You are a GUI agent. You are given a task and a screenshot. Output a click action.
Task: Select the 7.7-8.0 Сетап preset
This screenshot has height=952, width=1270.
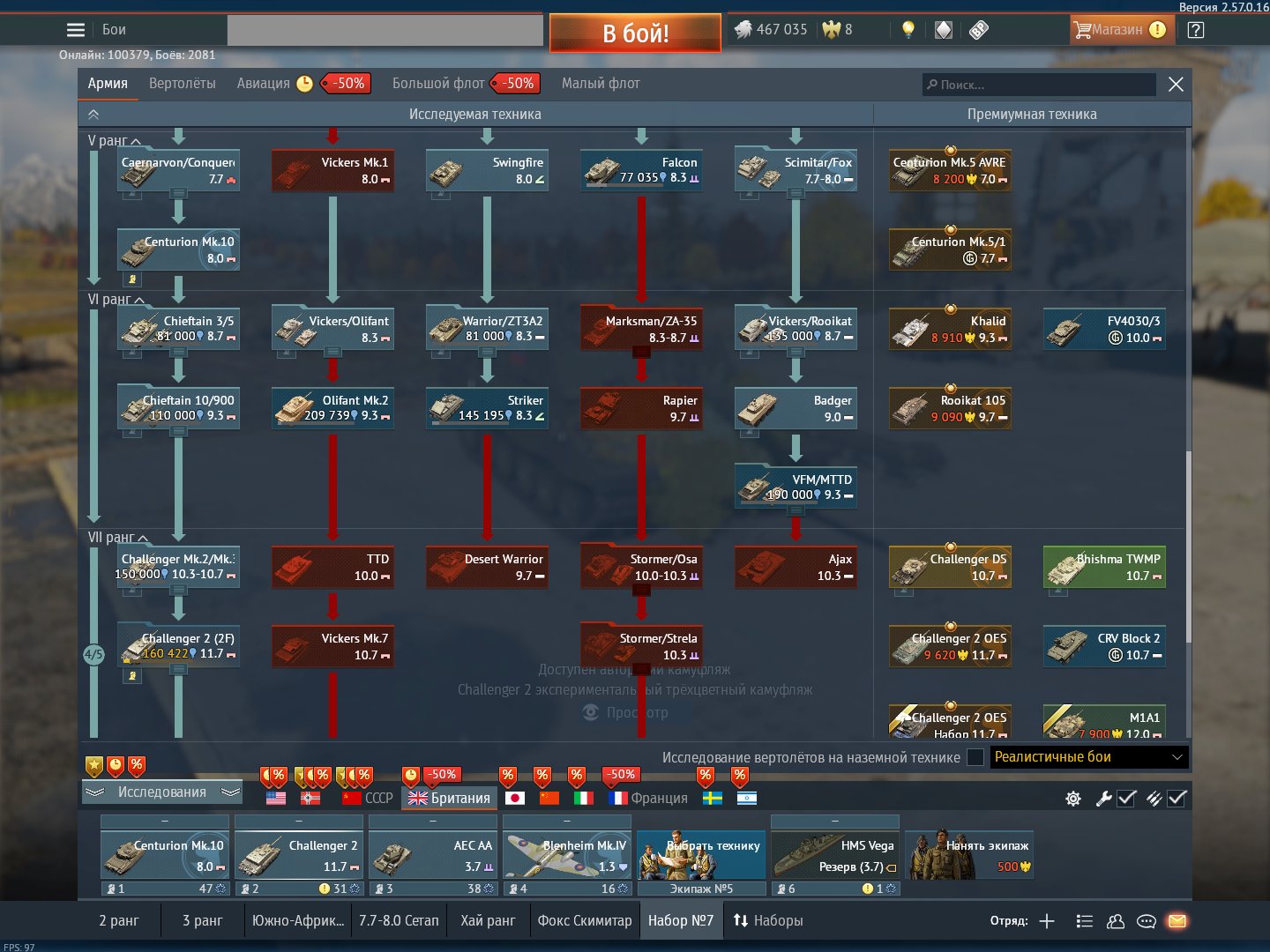tap(399, 921)
